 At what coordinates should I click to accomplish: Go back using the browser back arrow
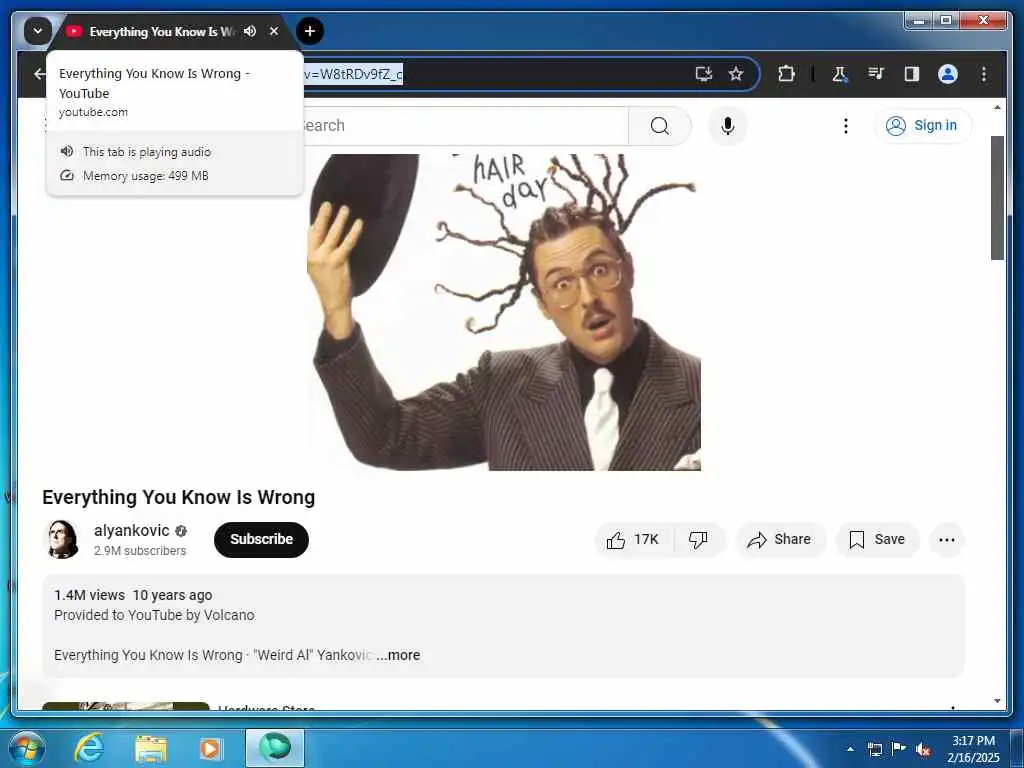click(x=40, y=74)
